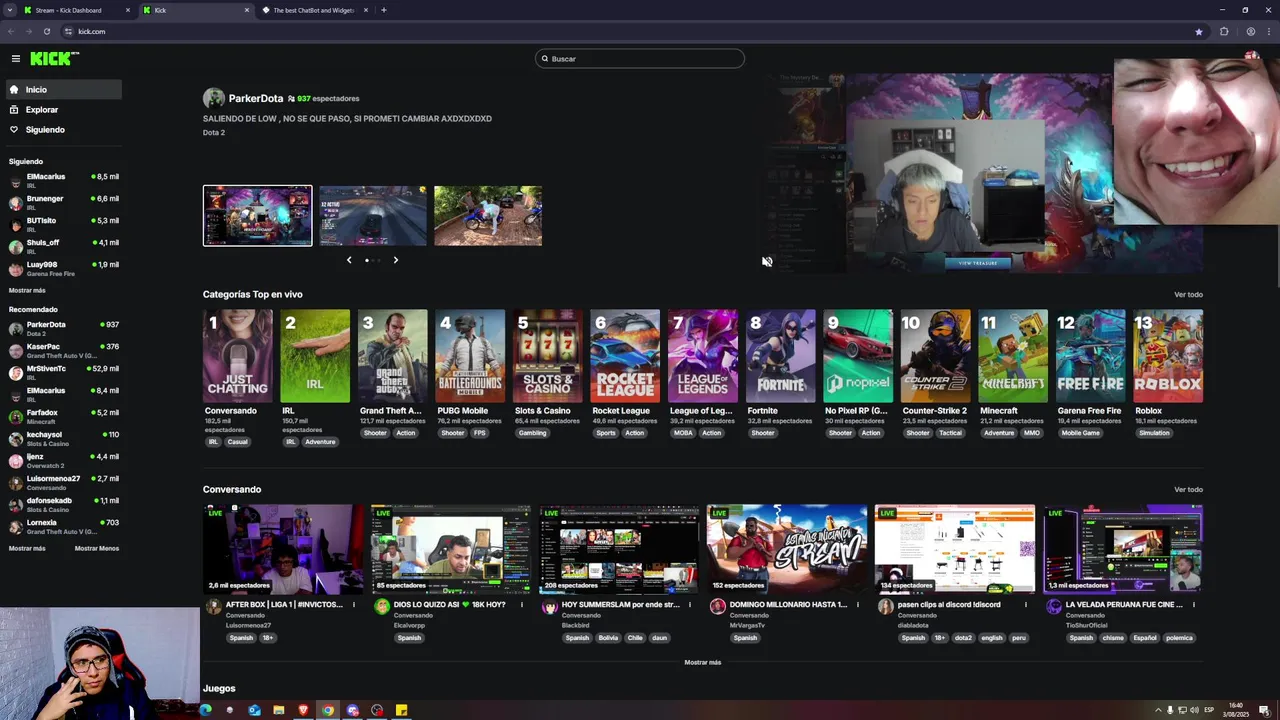The width and height of the screenshot is (1280, 720).
Task: Open the hamburger sidebar menu
Action: [16, 59]
